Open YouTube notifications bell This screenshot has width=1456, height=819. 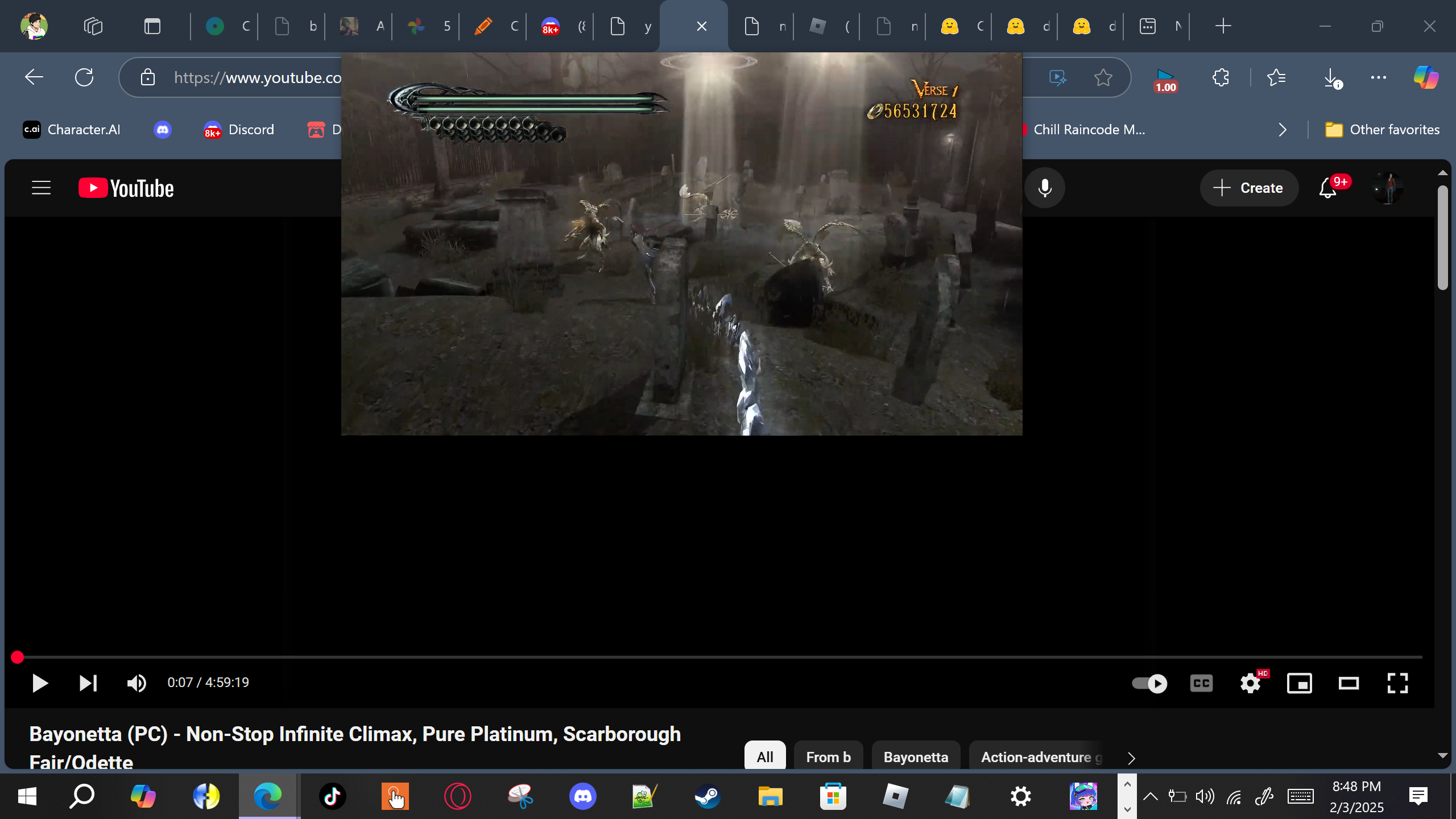pos(1329,188)
